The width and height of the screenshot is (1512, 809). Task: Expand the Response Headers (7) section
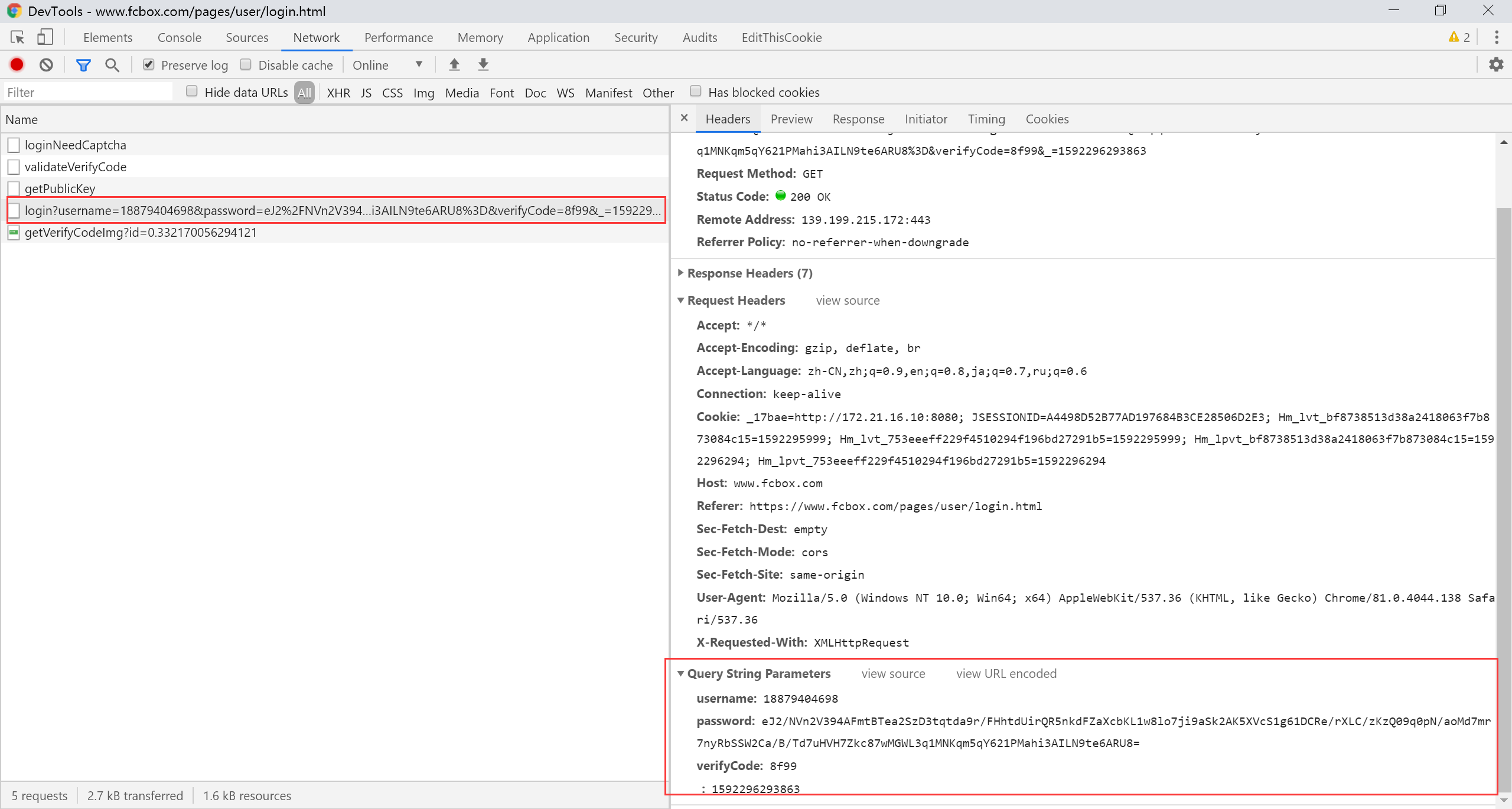[749, 273]
